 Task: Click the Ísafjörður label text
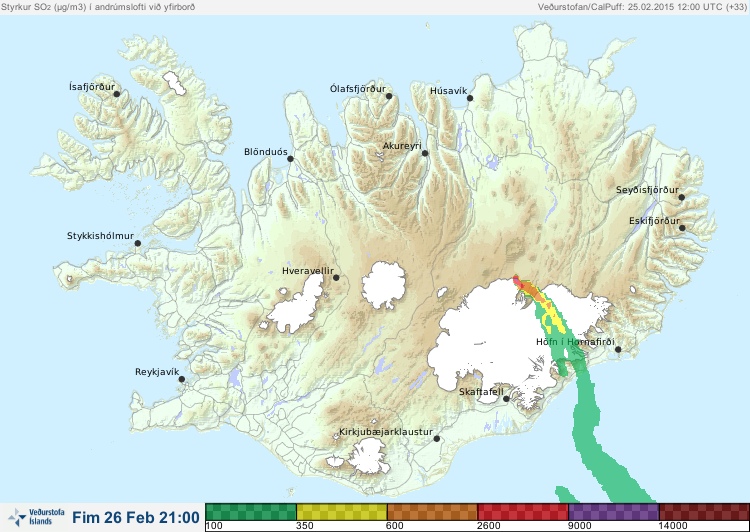pyautogui.click(x=92, y=87)
